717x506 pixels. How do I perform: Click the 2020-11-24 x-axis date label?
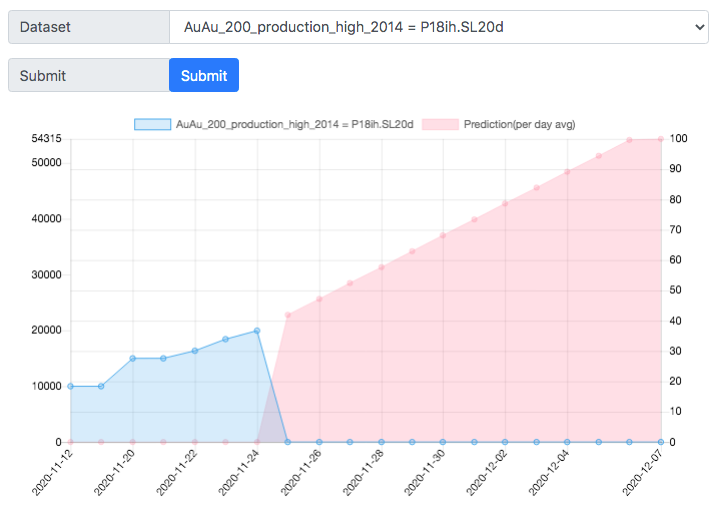click(239, 473)
